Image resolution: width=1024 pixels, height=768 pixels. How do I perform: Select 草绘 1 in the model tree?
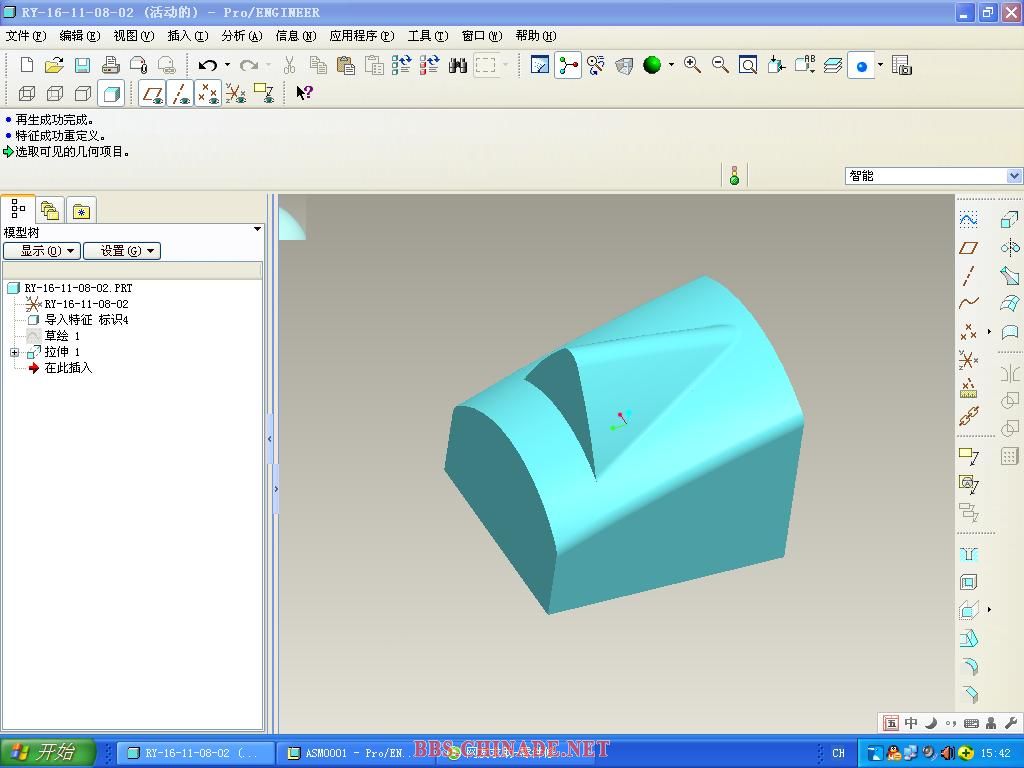[x=62, y=336]
